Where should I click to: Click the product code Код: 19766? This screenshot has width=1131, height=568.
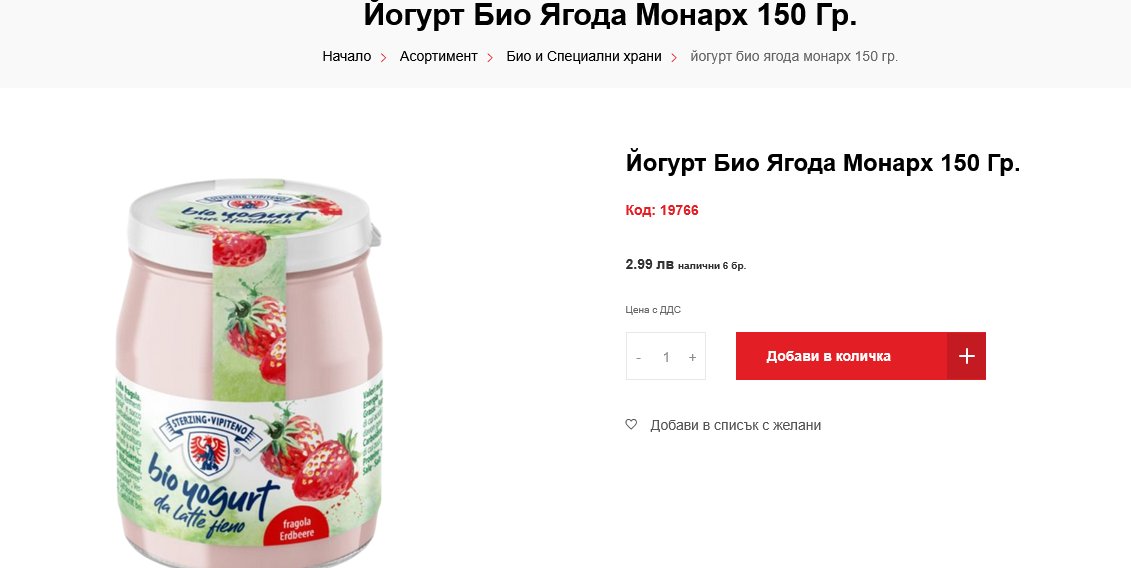point(661,210)
